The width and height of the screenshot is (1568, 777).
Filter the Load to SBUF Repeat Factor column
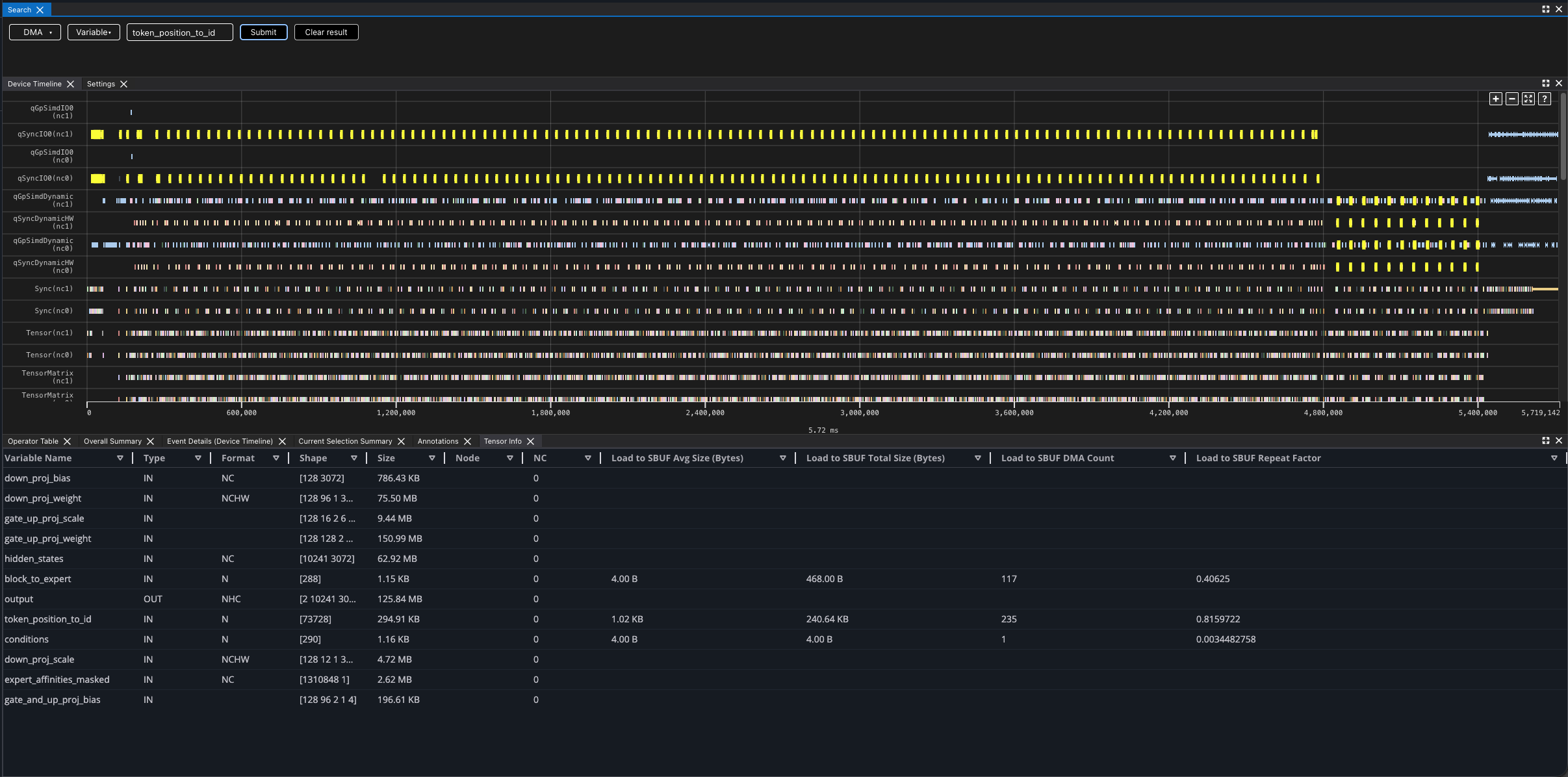(1555, 457)
